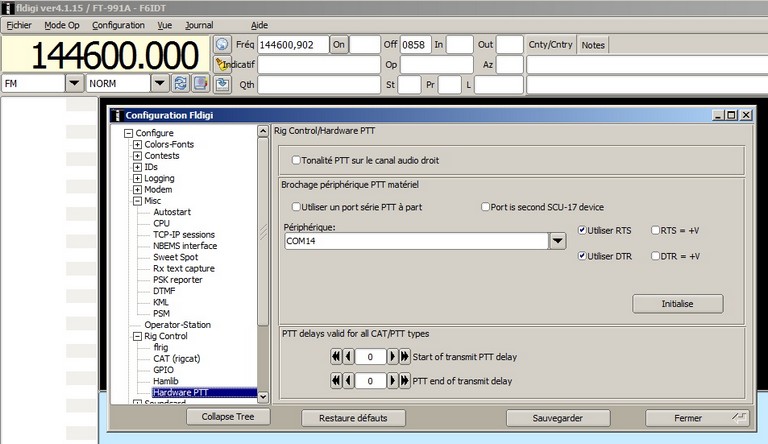Image resolution: width=768 pixels, height=444 pixels.
Task: Open the Périphérique COM14 dropdown
Action: coord(558,241)
